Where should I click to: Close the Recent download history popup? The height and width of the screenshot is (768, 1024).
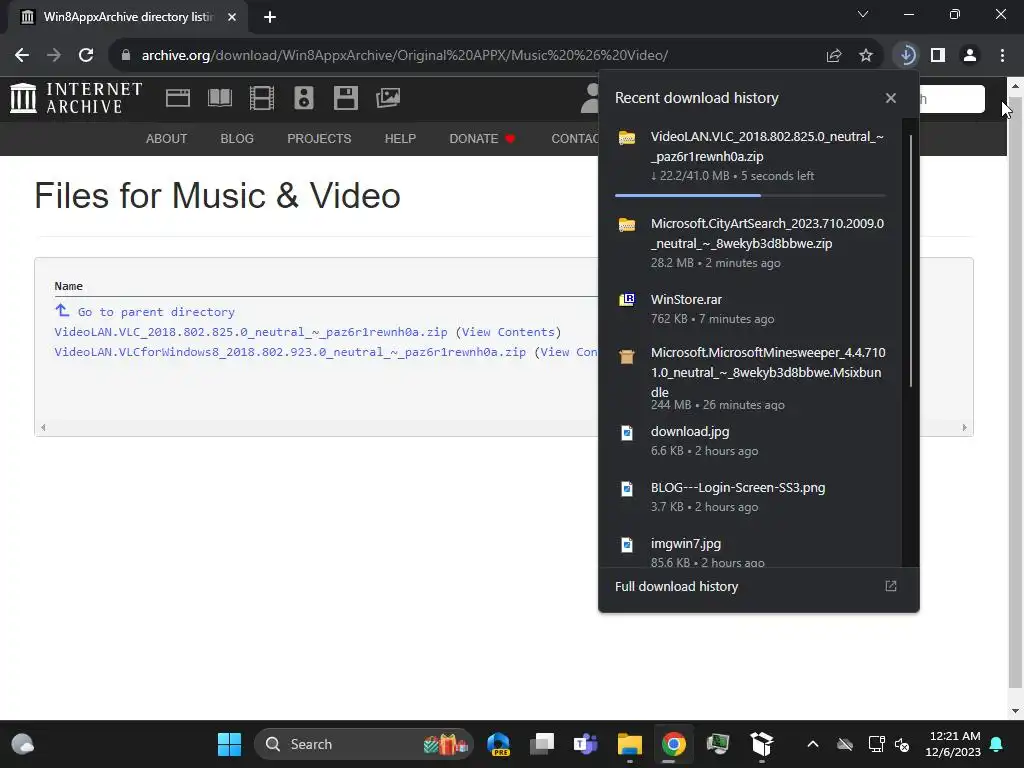(891, 98)
